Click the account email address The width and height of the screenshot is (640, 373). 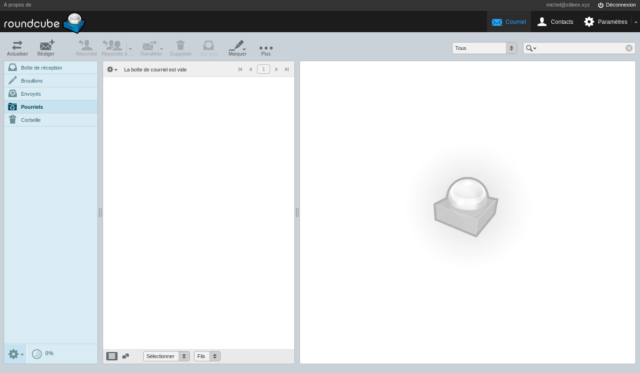click(567, 5)
